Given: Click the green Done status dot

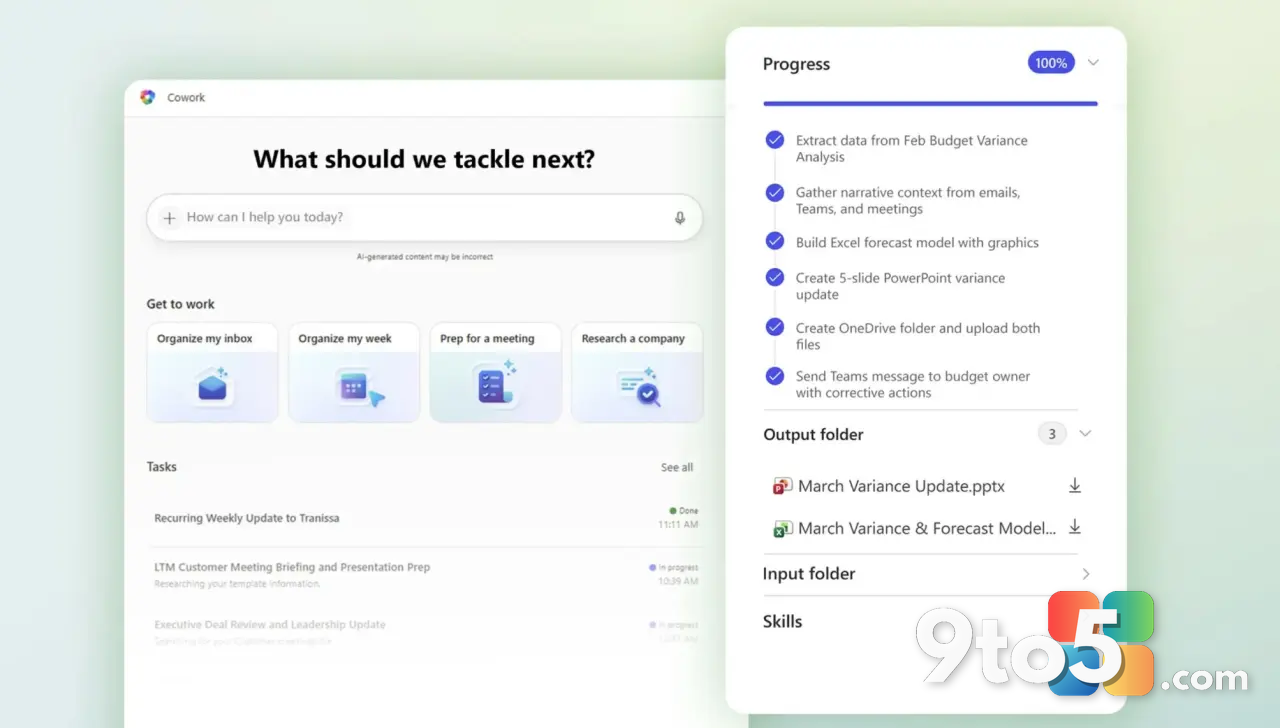Looking at the screenshot, I should 673,510.
